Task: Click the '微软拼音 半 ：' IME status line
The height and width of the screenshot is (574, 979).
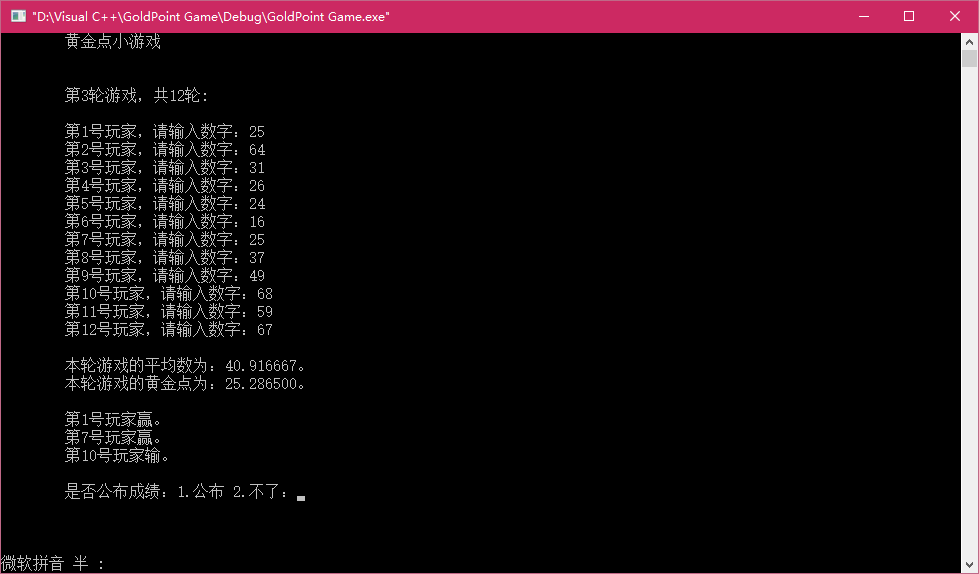Action: pyautogui.click(x=53, y=564)
